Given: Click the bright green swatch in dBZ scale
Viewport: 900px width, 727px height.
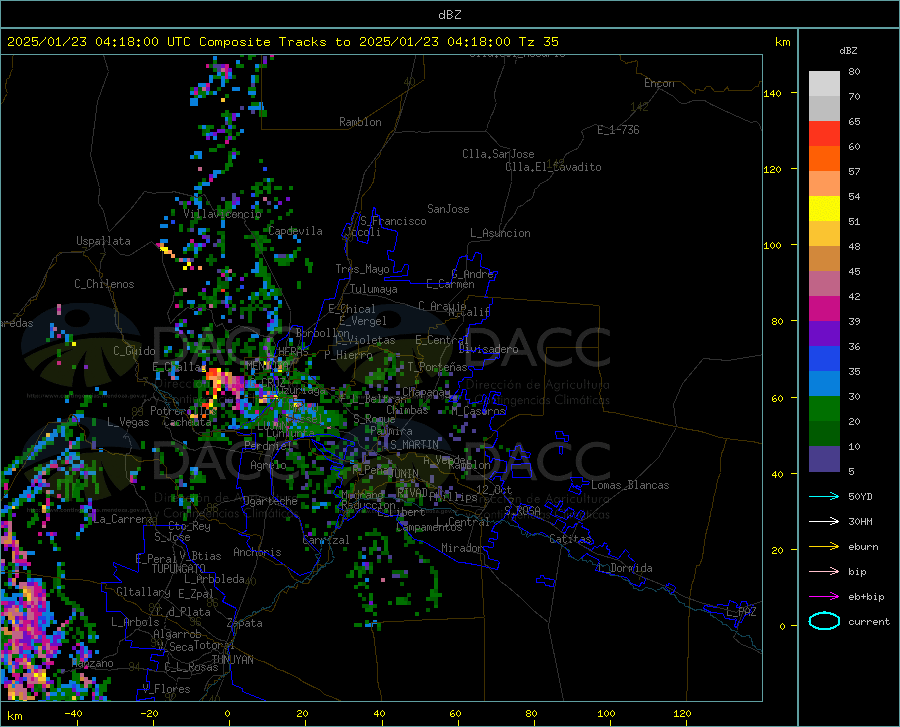Looking at the screenshot, I should point(824,409).
